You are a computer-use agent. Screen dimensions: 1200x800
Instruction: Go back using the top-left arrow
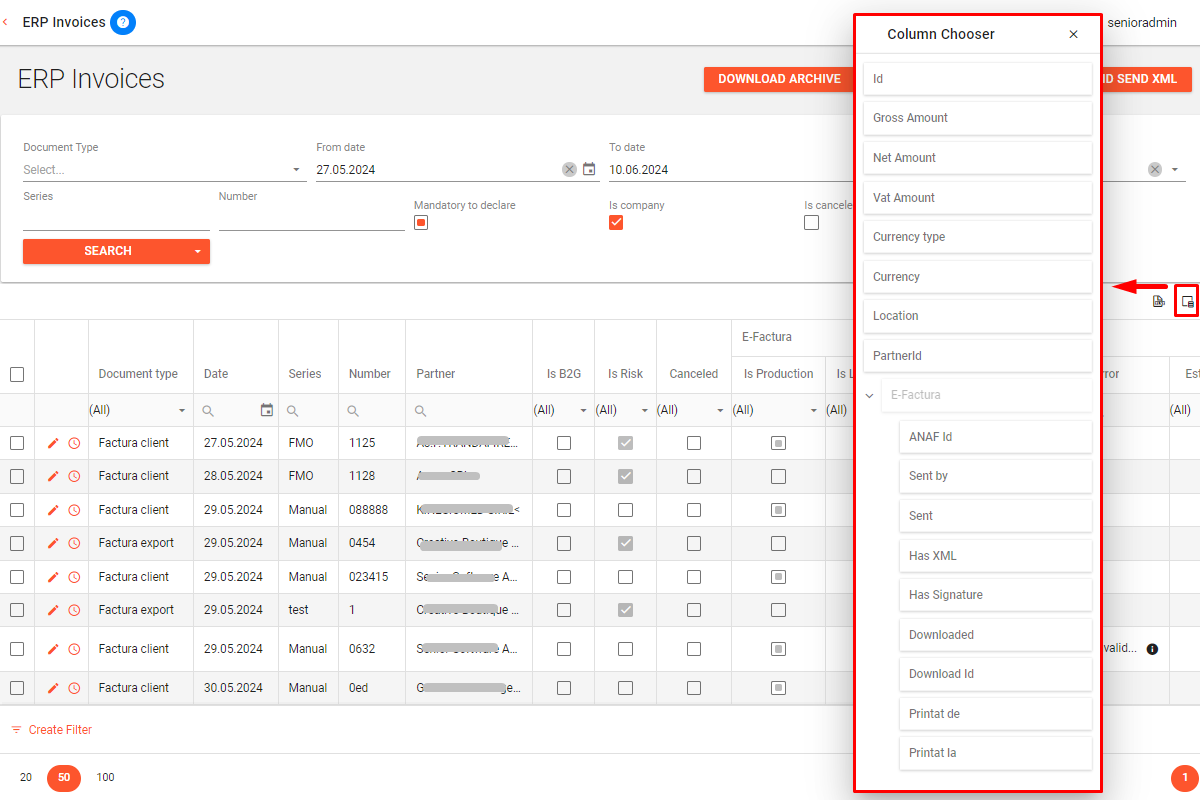click(x=6, y=22)
